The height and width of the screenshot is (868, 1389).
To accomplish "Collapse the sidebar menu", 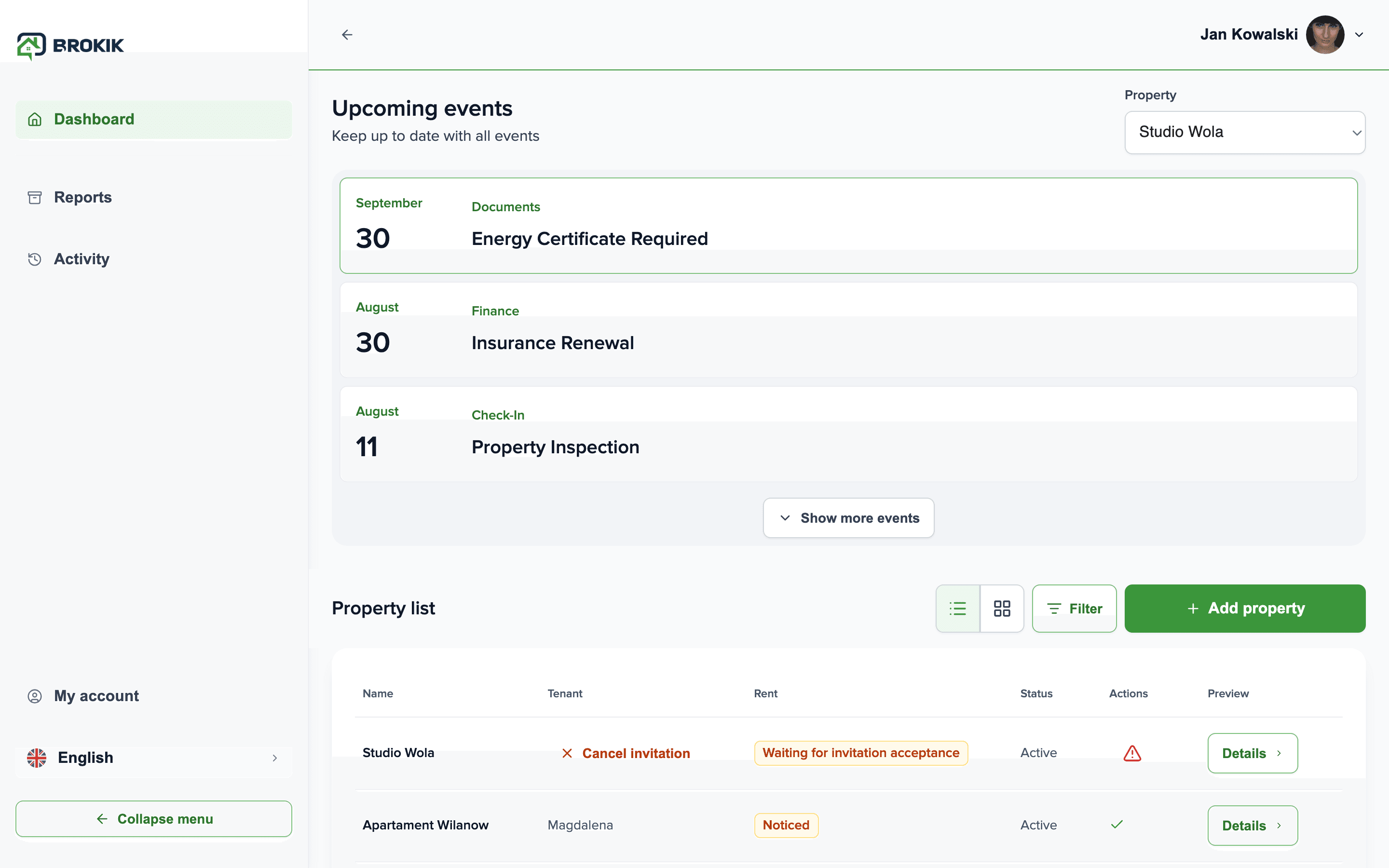I will (x=154, y=819).
